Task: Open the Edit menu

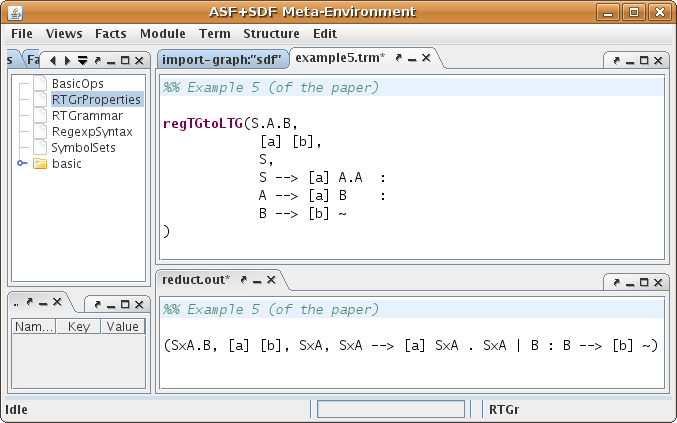Action: (x=325, y=34)
